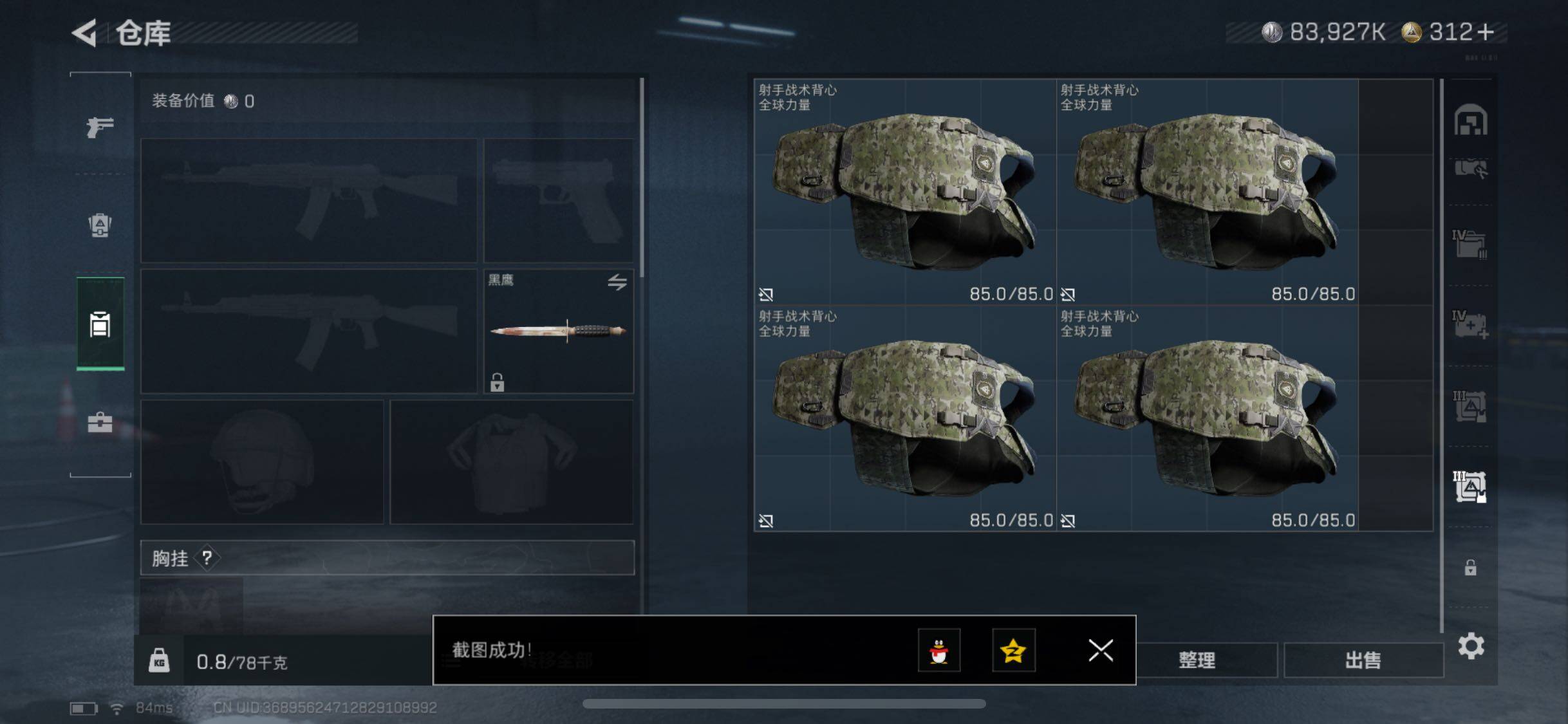Share screenshot to Qzone star icon
This screenshot has height=724, width=1568.
point(1013,651)
